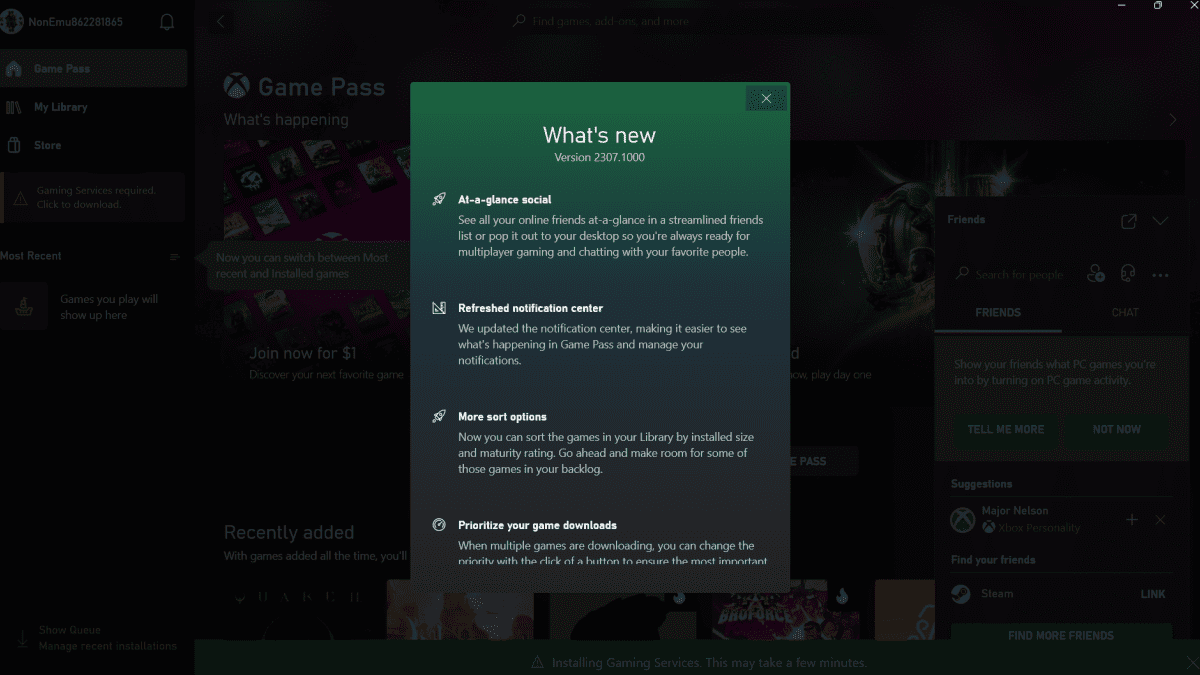Click the 'Join now for $1' card

316,263
